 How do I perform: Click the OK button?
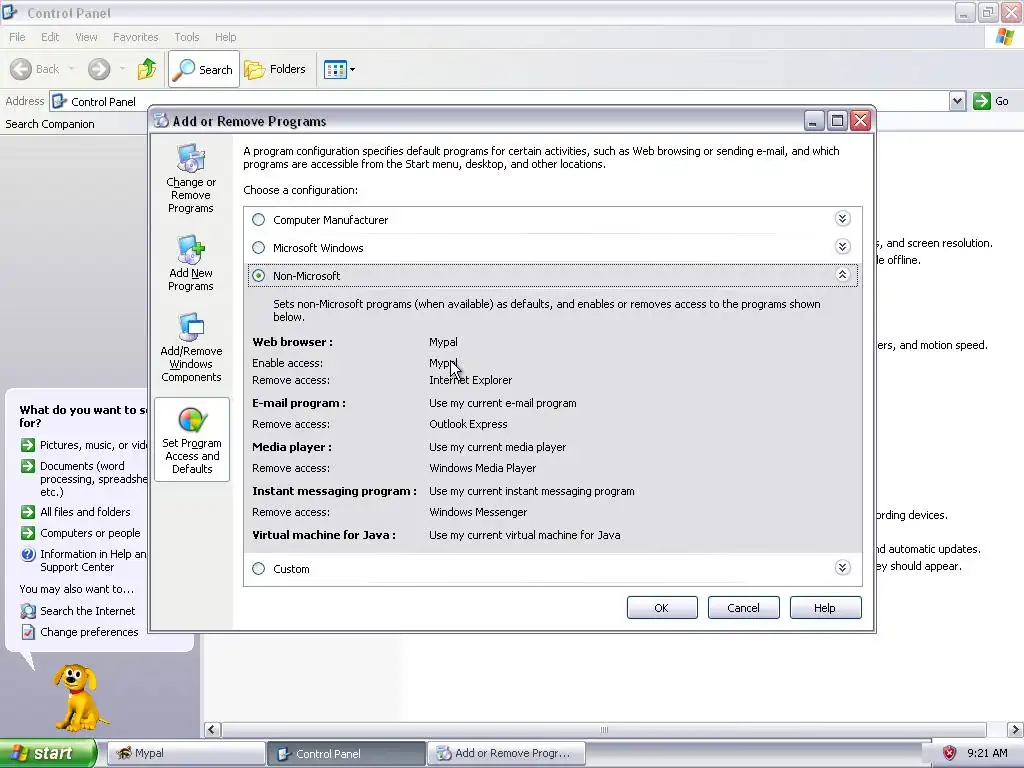(662, 607)
